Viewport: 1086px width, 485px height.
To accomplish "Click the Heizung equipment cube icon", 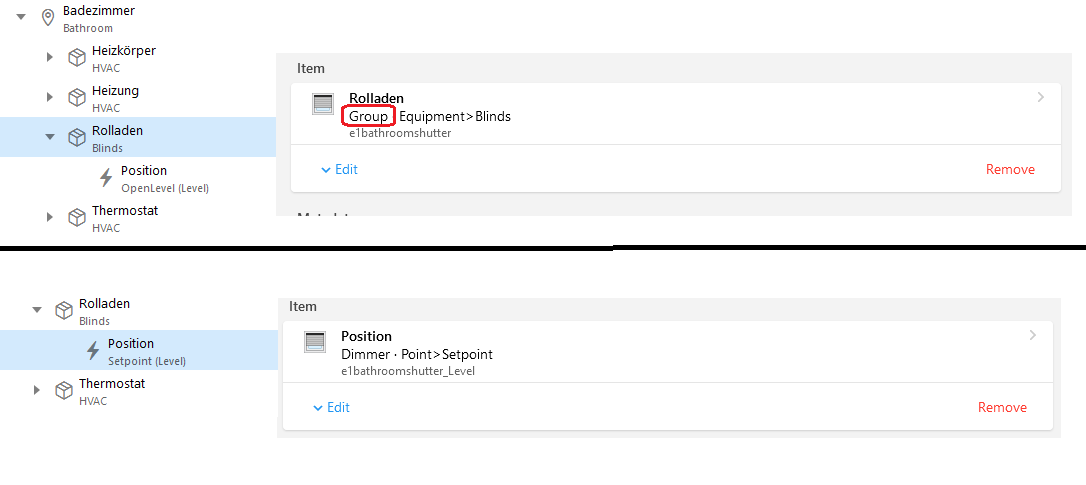I will 76,97.
